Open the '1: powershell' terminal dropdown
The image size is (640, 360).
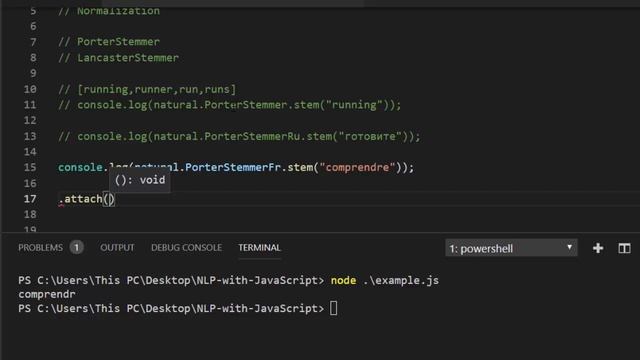pos(511,248)
